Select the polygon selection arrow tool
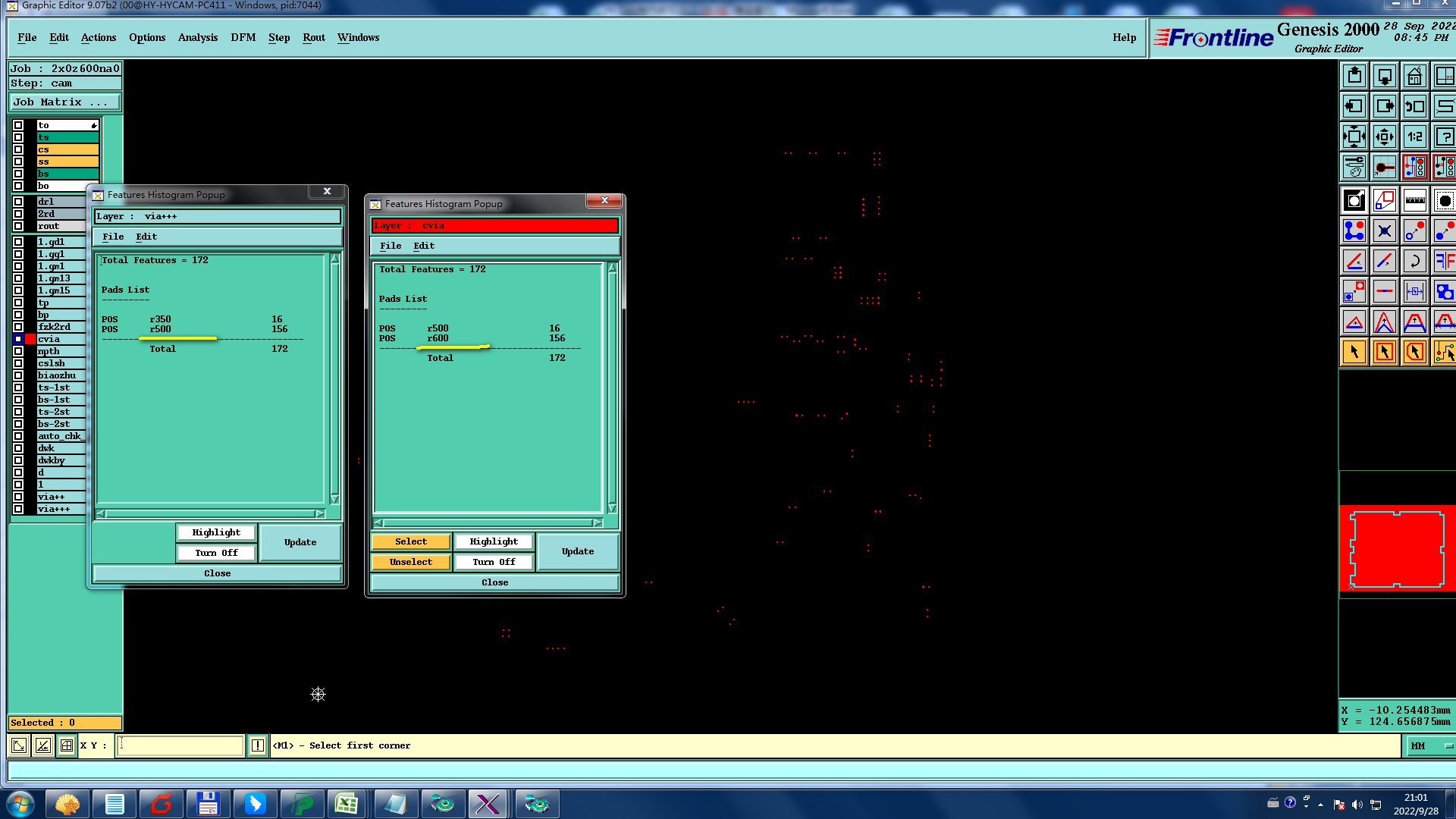 tap(1415, 352)
